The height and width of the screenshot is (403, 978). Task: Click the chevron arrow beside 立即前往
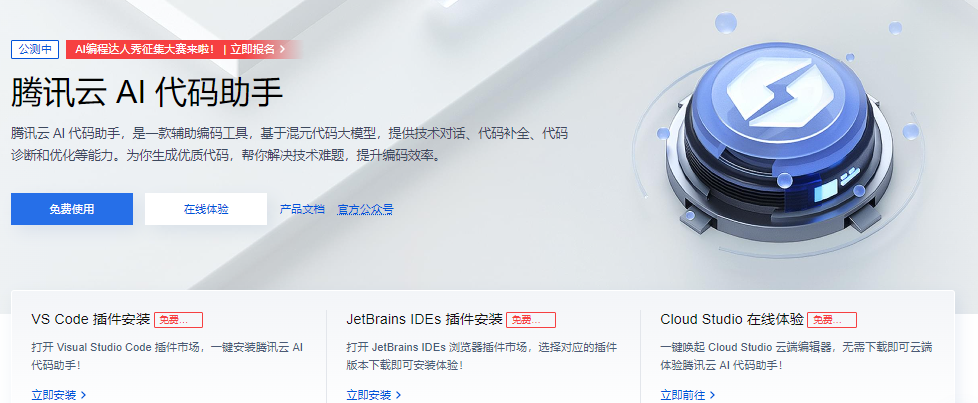[713, 395]
